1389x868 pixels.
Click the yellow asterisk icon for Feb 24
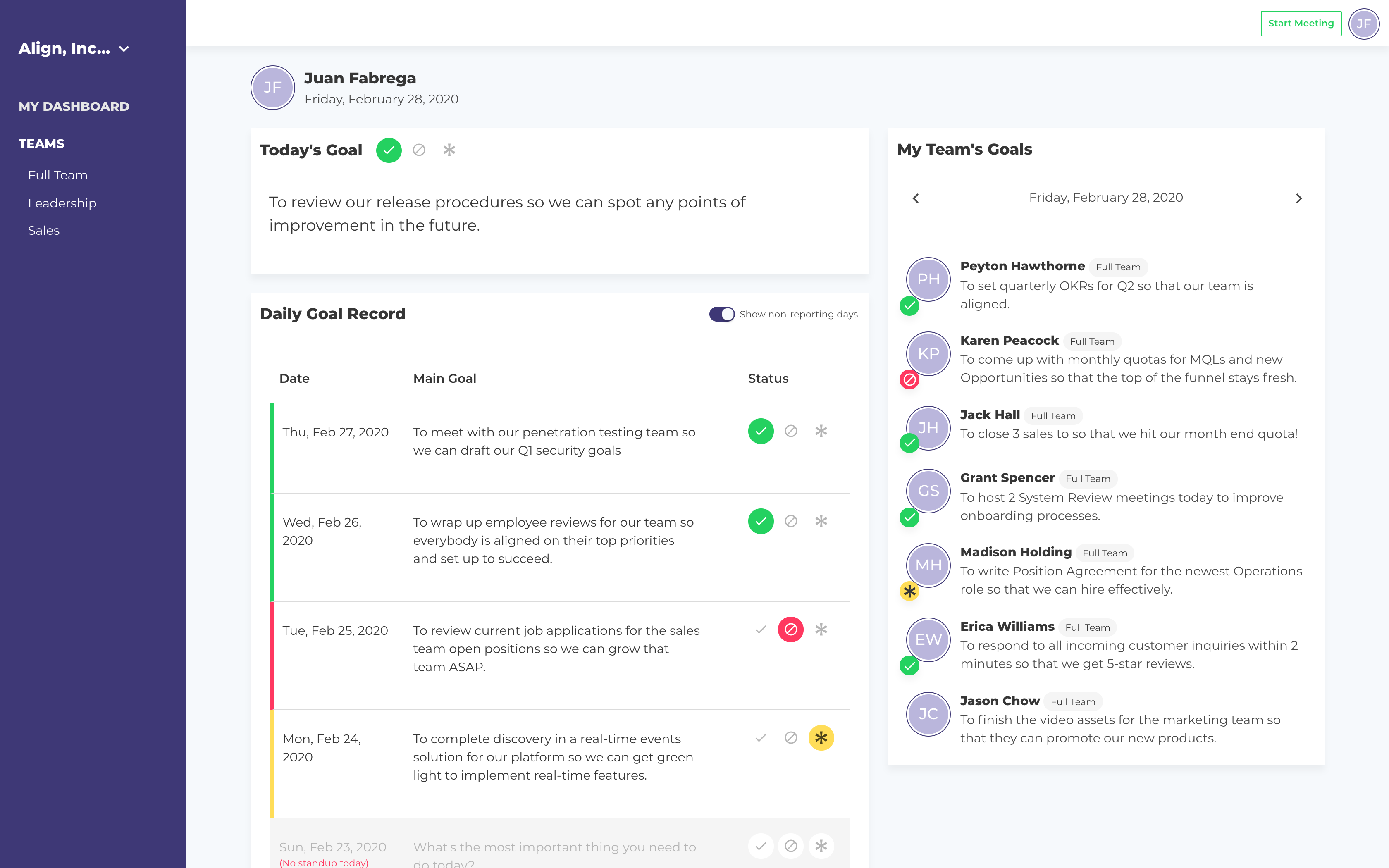click(x=821, y=738)
